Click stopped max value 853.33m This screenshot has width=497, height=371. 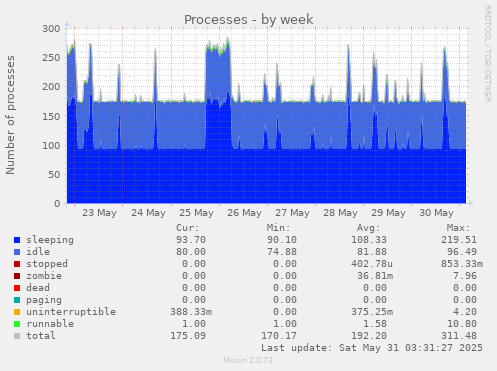[462, 264]
